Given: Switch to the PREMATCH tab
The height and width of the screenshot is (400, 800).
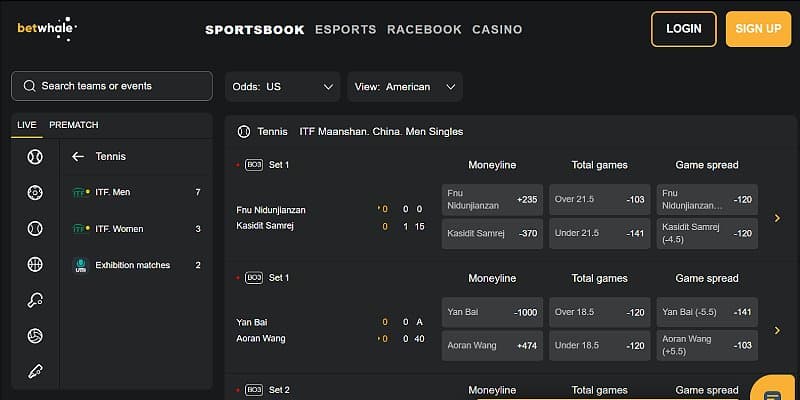Looking at the screenshot, I should tap(74, 125).
